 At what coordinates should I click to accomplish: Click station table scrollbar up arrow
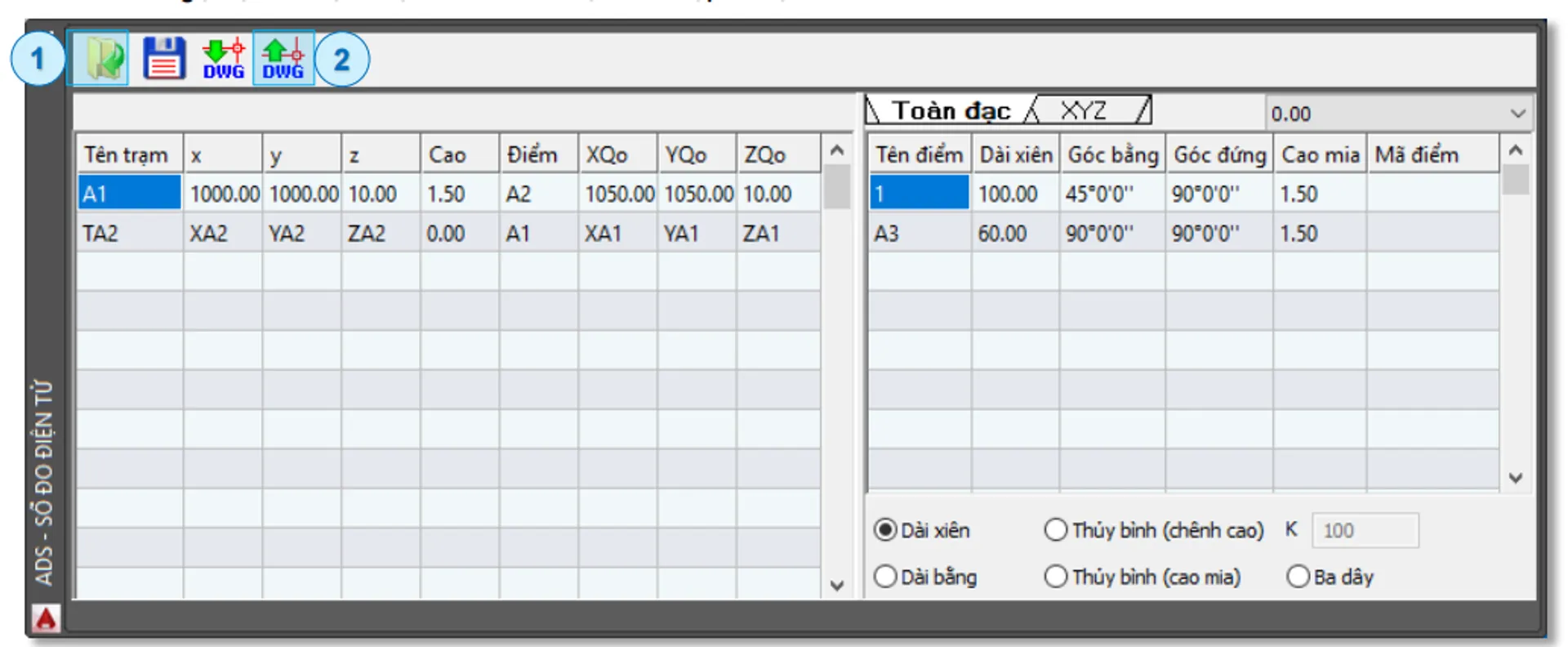[836, 150]
